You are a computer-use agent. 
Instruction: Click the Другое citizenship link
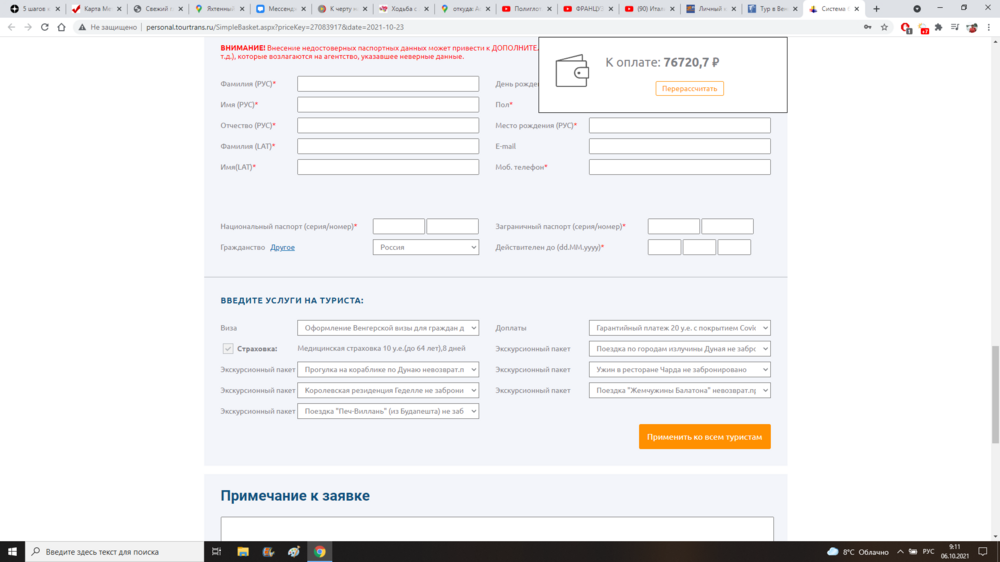pyautogui.click(x=282, y=247)
